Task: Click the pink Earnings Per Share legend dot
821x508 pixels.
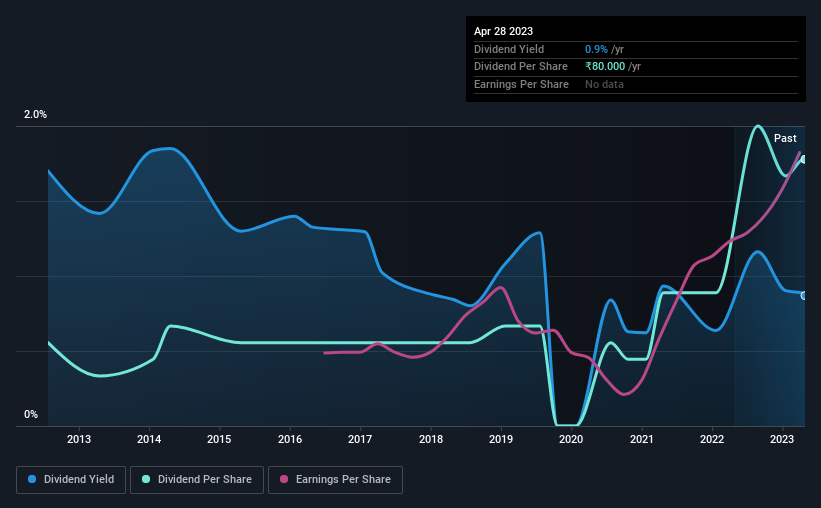Action: tap(284, 479)
